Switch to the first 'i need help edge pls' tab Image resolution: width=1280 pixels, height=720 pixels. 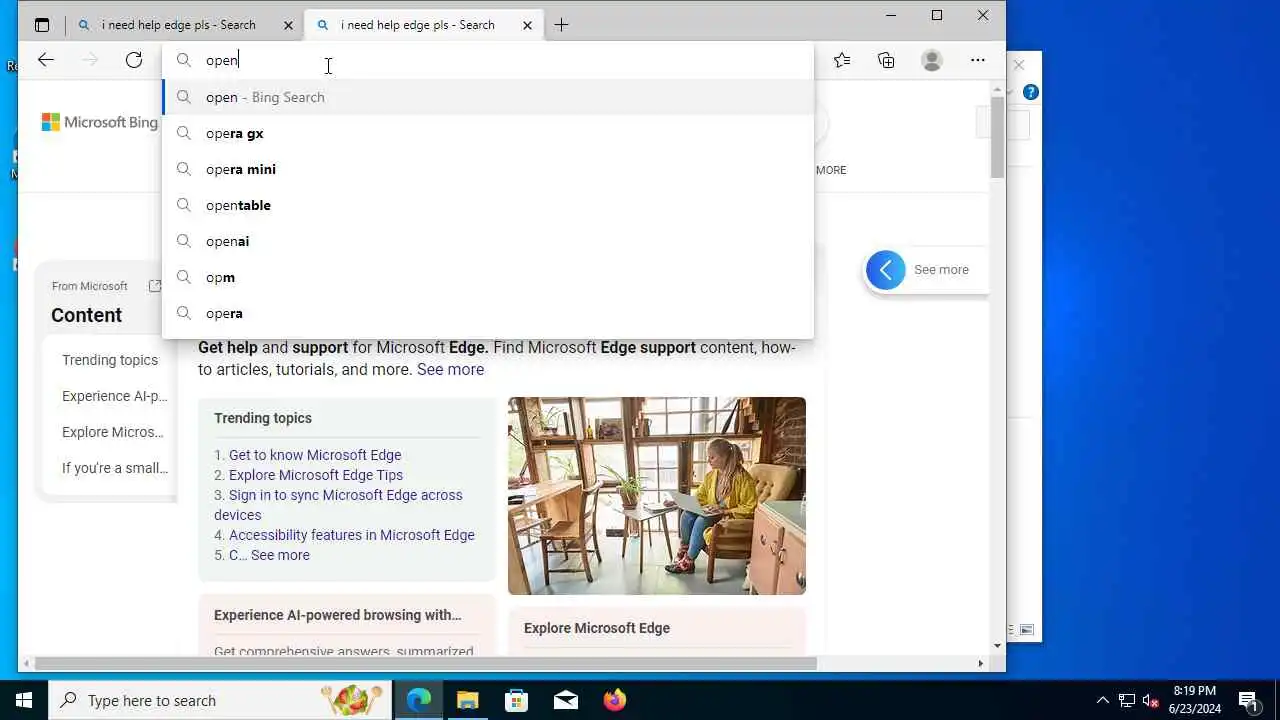[185, 25]
